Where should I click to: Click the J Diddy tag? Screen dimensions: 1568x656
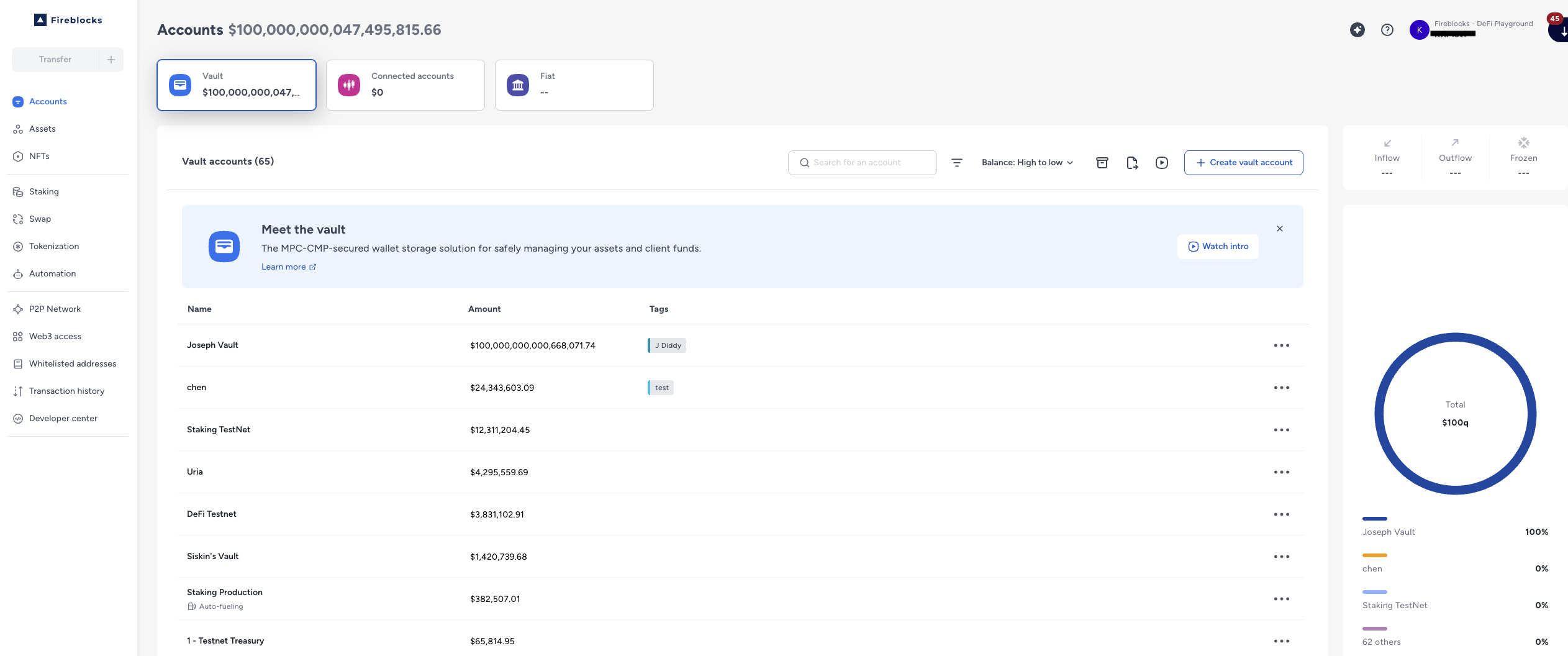coord(667,345)
